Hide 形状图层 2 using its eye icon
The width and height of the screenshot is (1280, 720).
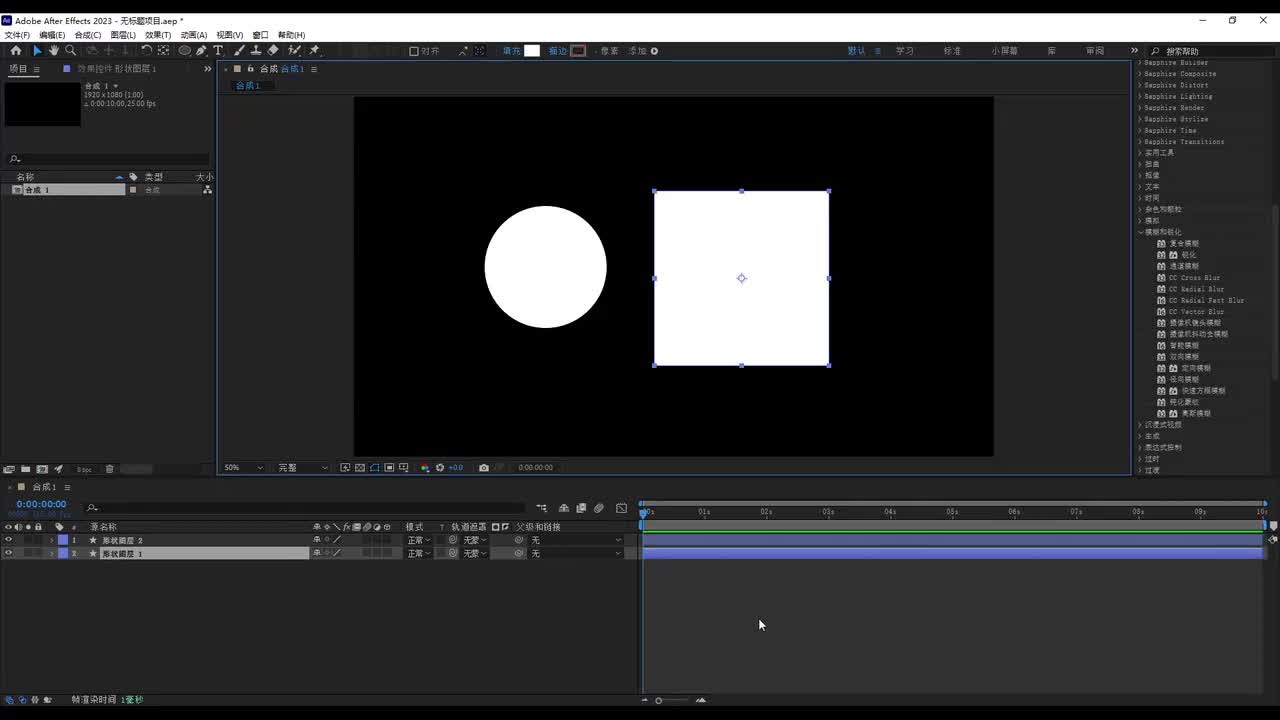point(9,540)
